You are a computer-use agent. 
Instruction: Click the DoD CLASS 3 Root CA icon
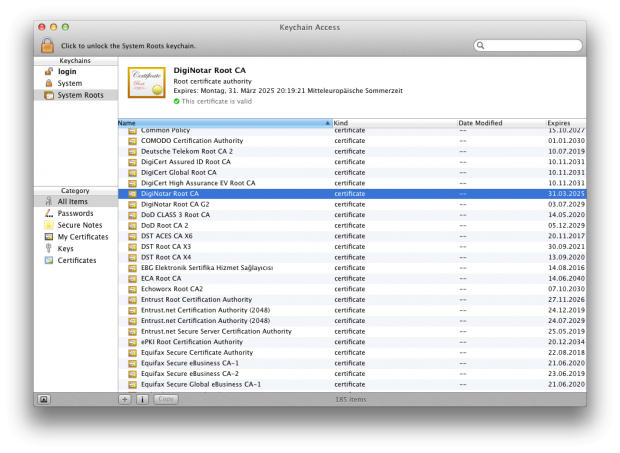pyautogui.click(x=132, y=215)
